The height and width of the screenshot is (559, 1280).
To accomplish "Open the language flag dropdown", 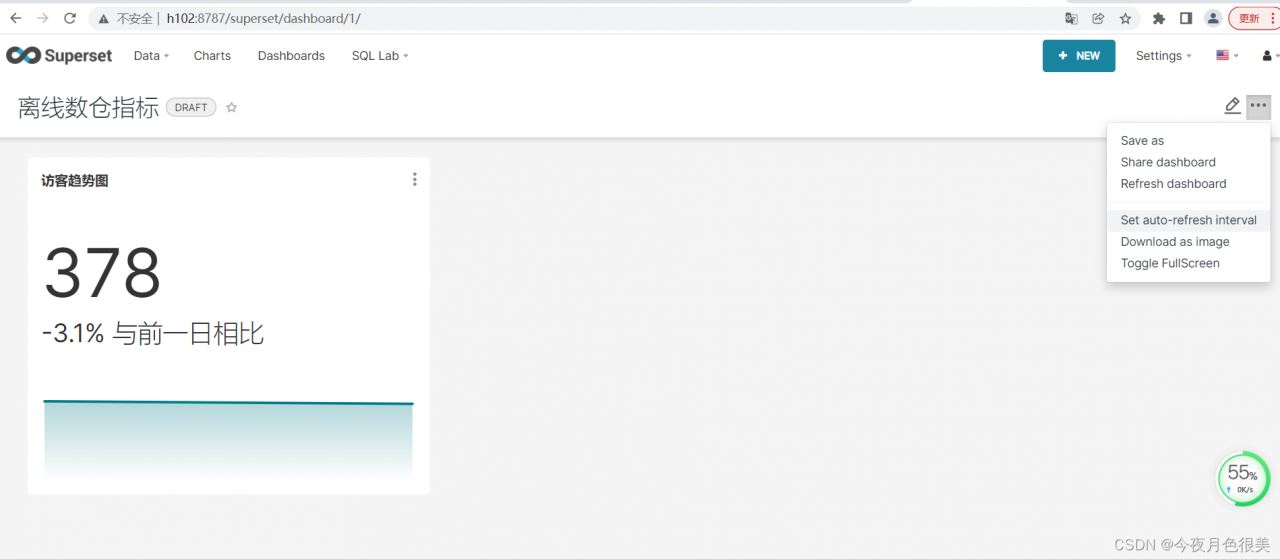I will click(x=1227, y=56).
